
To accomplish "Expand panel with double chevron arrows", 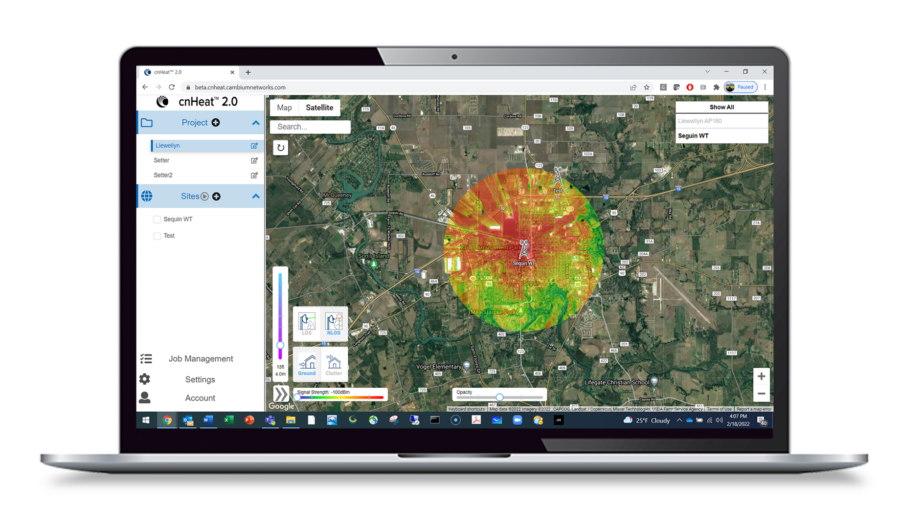I will [281, 394].
